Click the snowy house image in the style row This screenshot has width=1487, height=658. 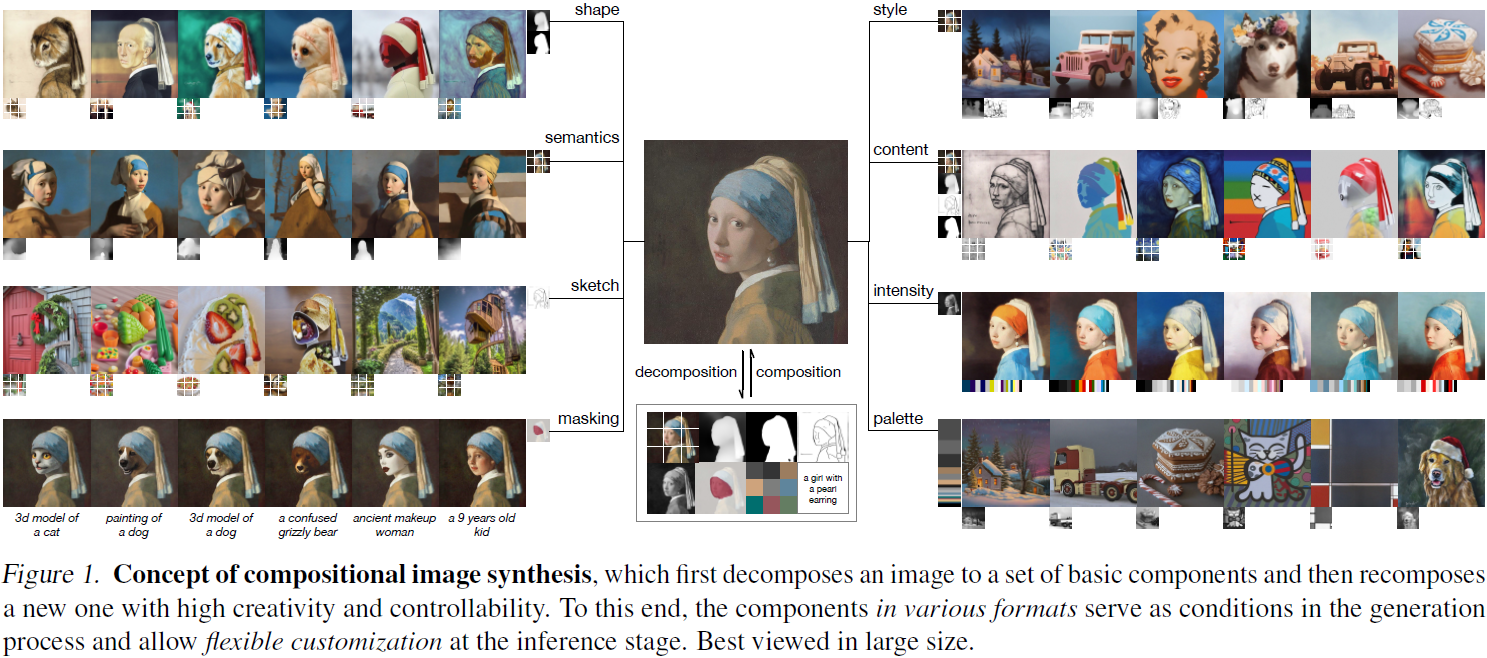[x=1006, y=54]
